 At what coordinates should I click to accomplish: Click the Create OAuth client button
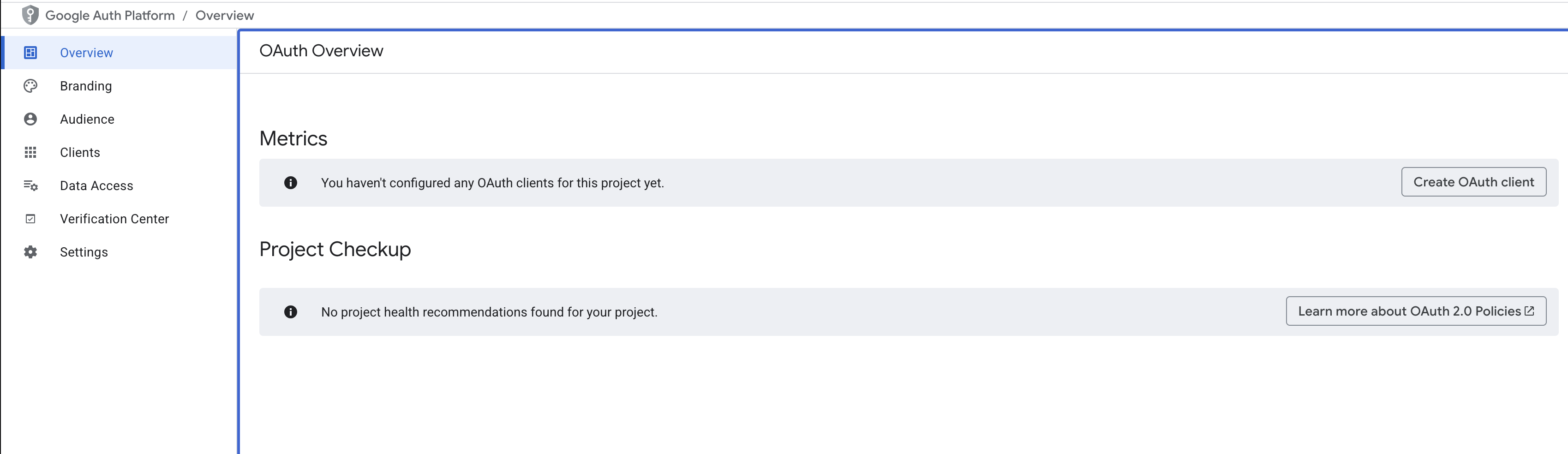pyautogui.click(x=1473, y=181)
